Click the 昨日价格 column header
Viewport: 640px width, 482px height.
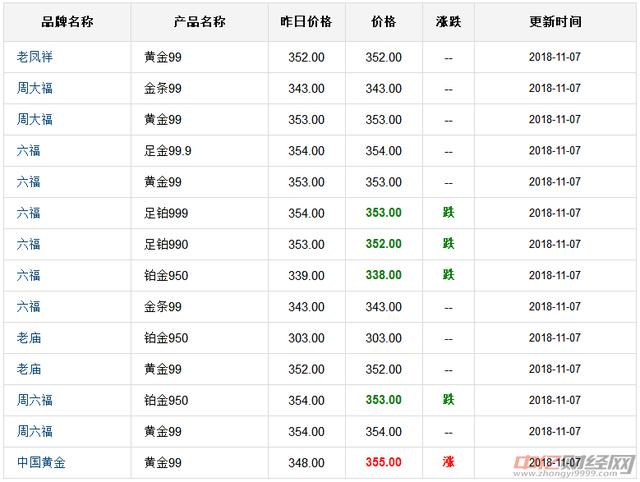307,22
